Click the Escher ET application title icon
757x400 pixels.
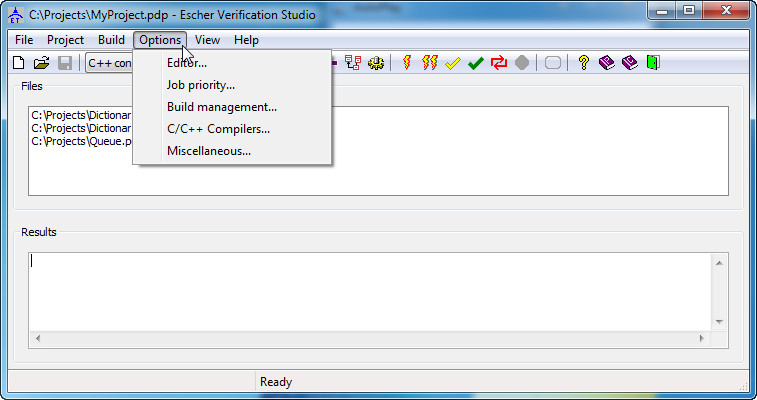[16, 15]
